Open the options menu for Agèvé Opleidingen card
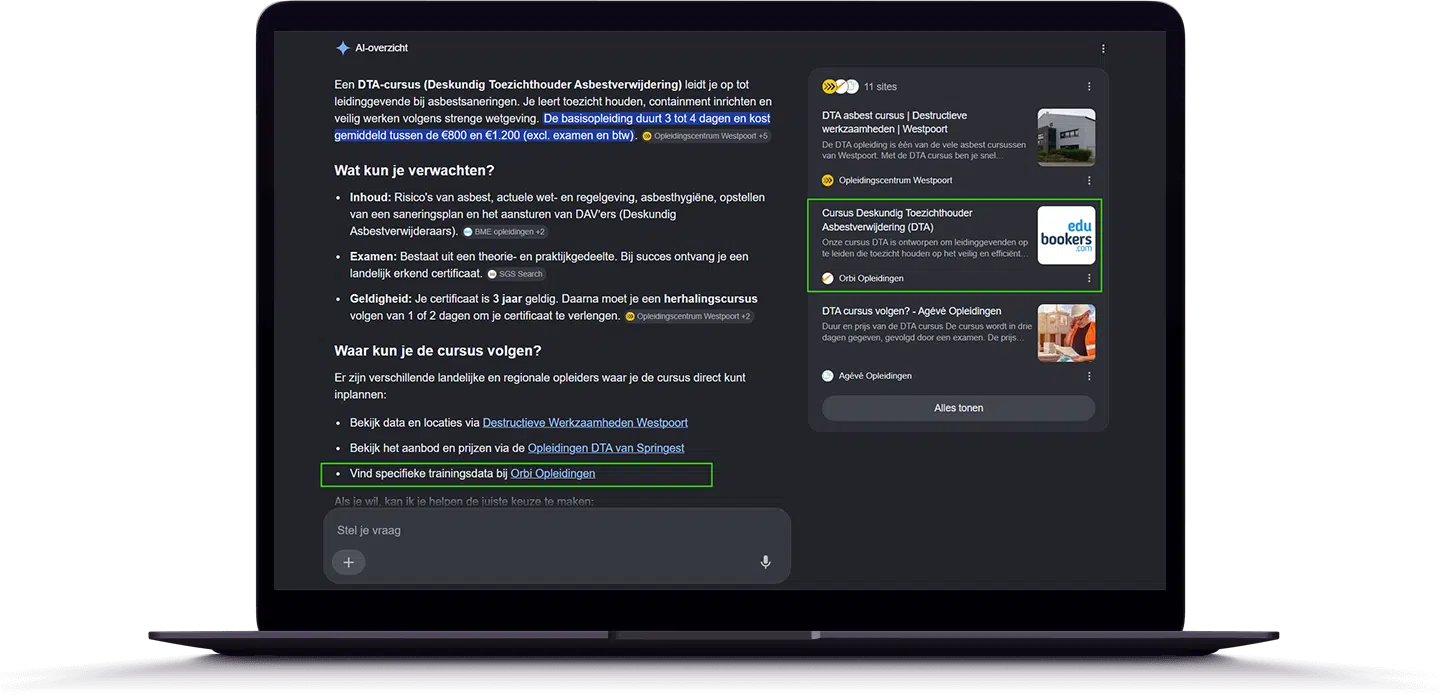This screenshot has width=1440, height=695. pyautogui.click(x=1089, y=376)
